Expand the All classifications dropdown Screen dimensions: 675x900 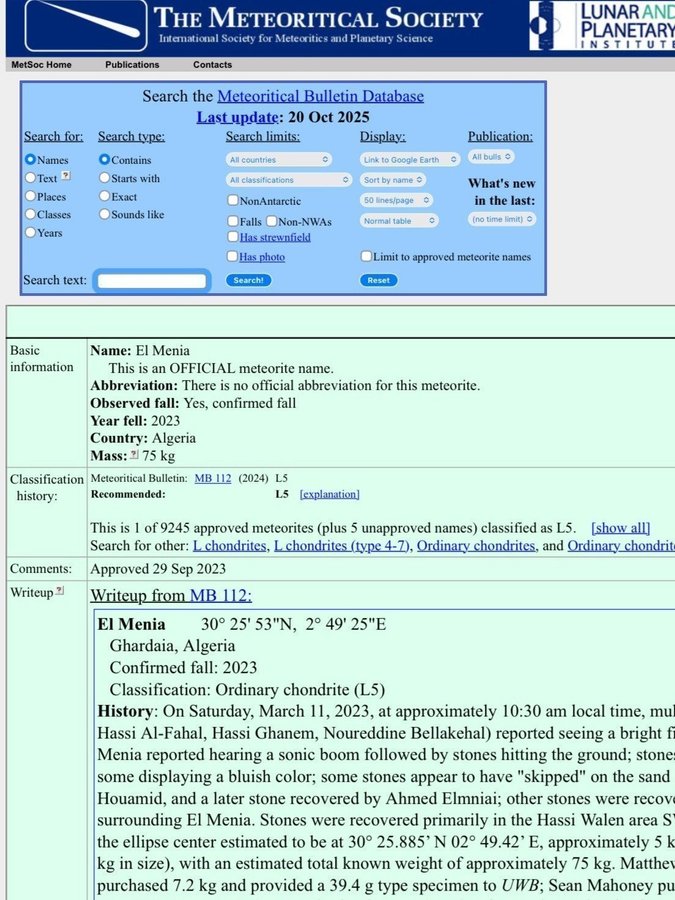[289, 180]
